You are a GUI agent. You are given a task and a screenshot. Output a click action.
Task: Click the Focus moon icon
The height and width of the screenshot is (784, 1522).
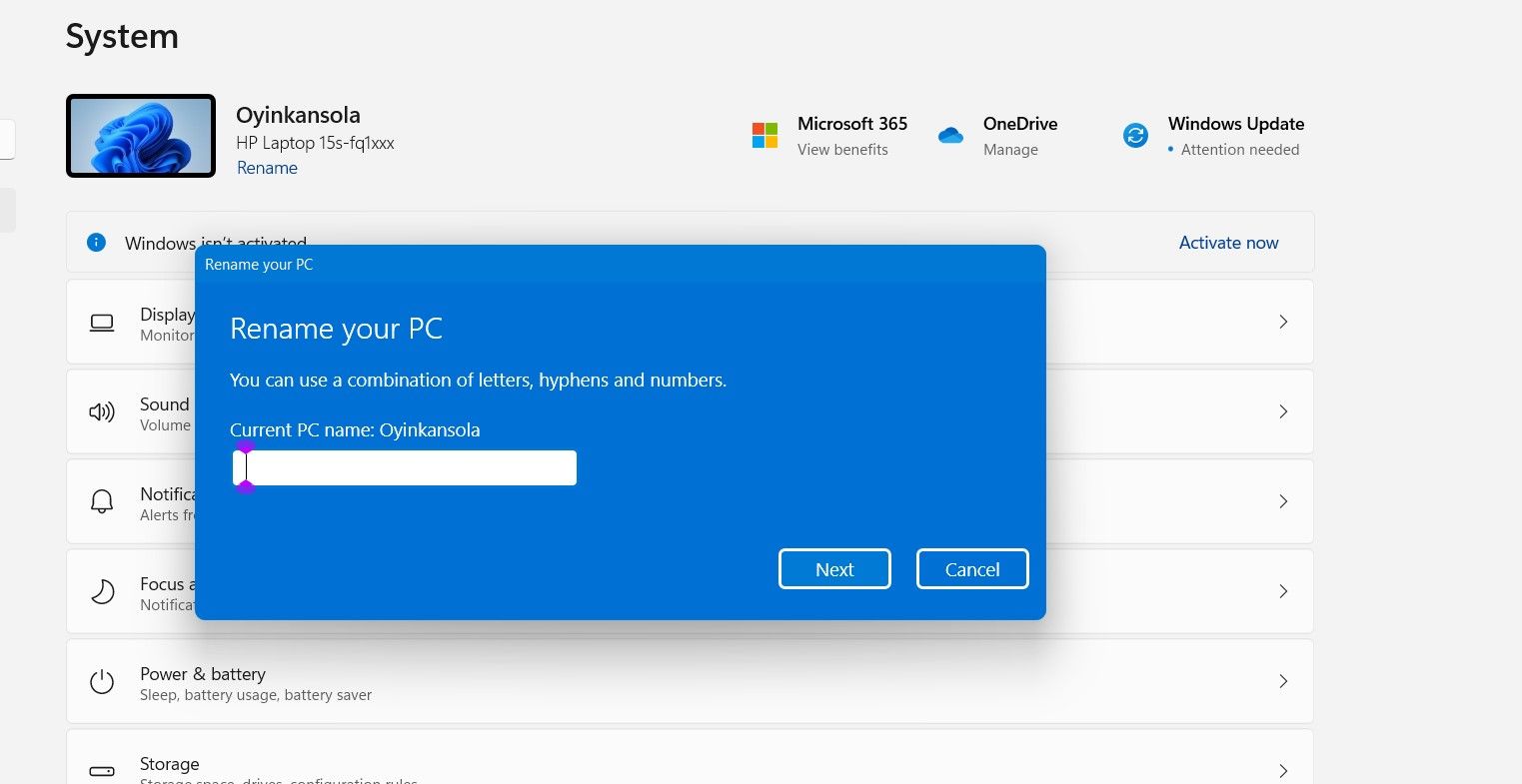tap(102, 592)
